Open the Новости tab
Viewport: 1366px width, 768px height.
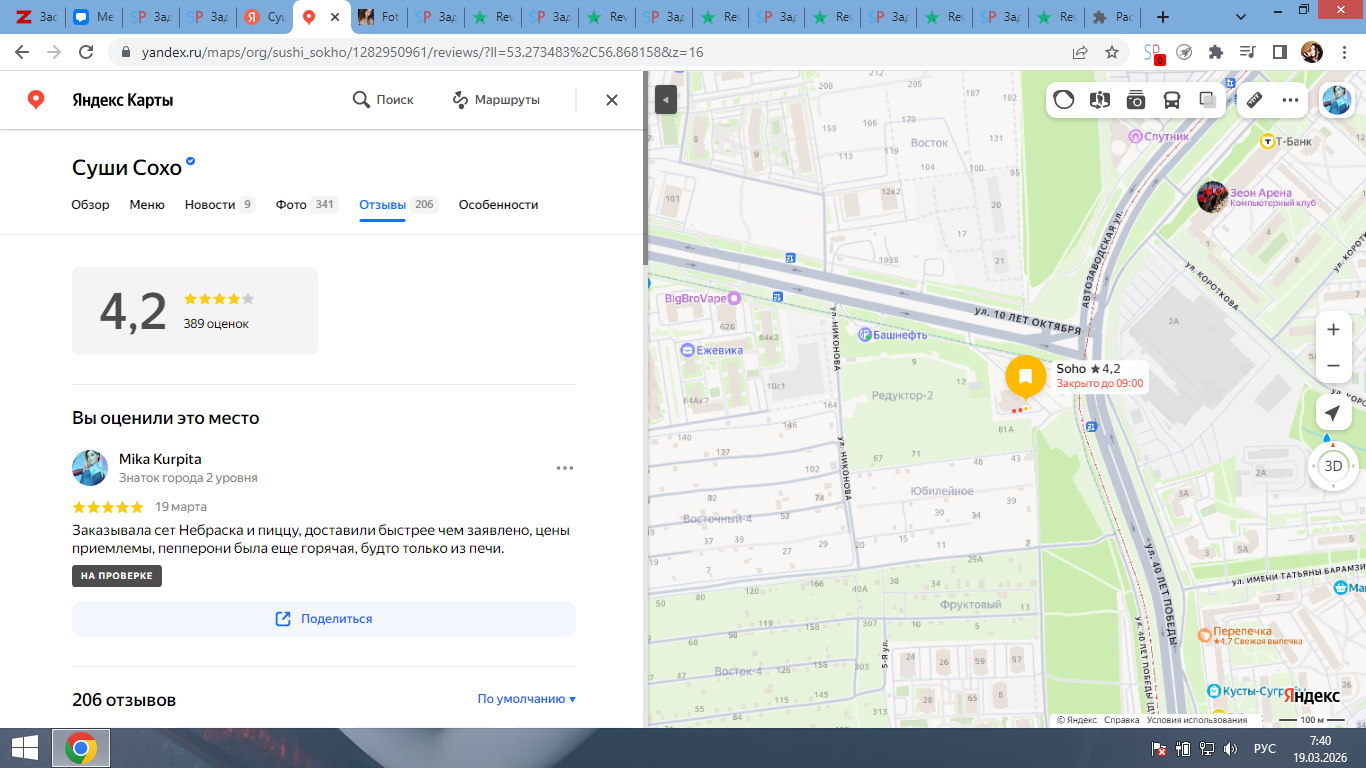[220, 205]
